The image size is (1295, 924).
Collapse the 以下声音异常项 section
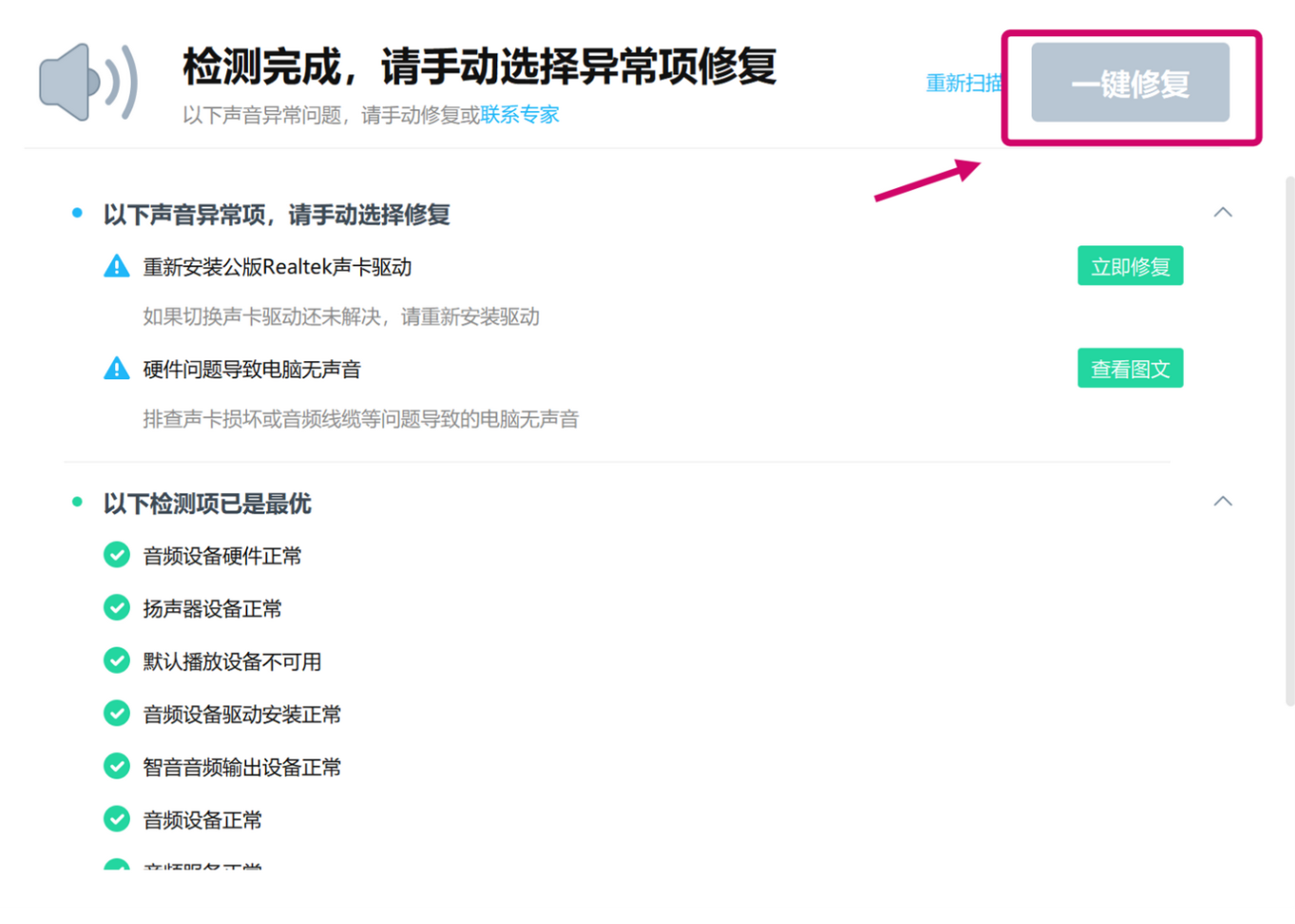pyautogui.click(x=1223, y=212)
